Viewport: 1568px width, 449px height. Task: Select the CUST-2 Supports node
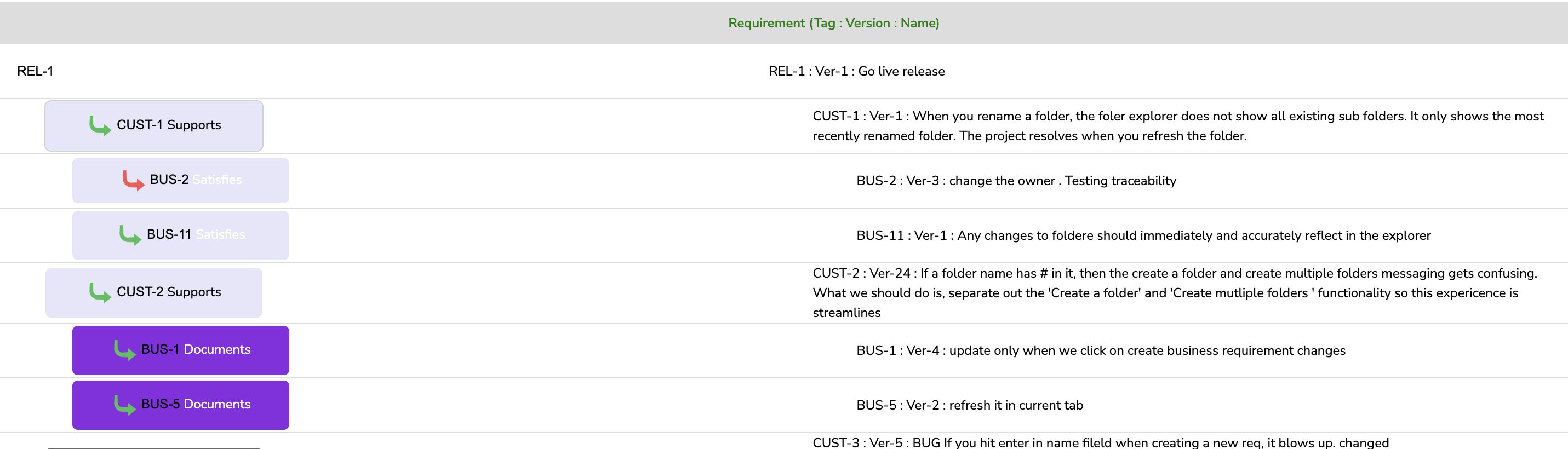click(154, 292)
